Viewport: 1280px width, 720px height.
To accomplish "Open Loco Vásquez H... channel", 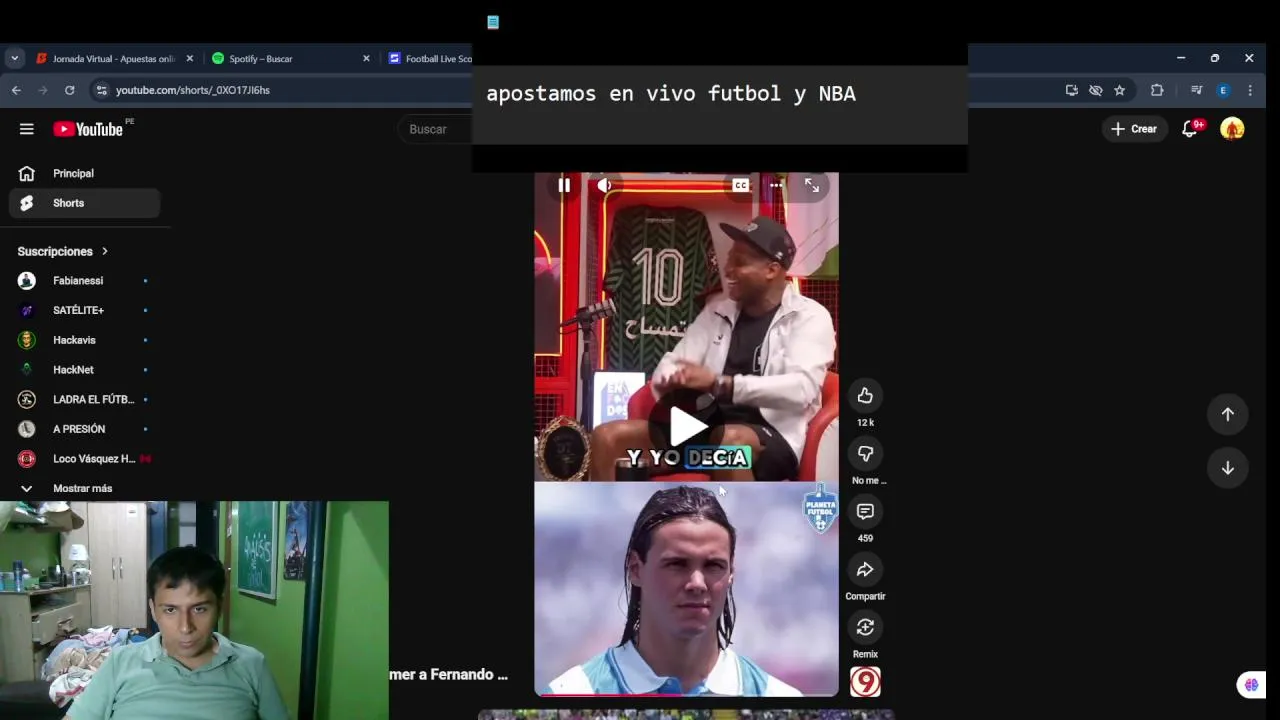I will 85,459.
